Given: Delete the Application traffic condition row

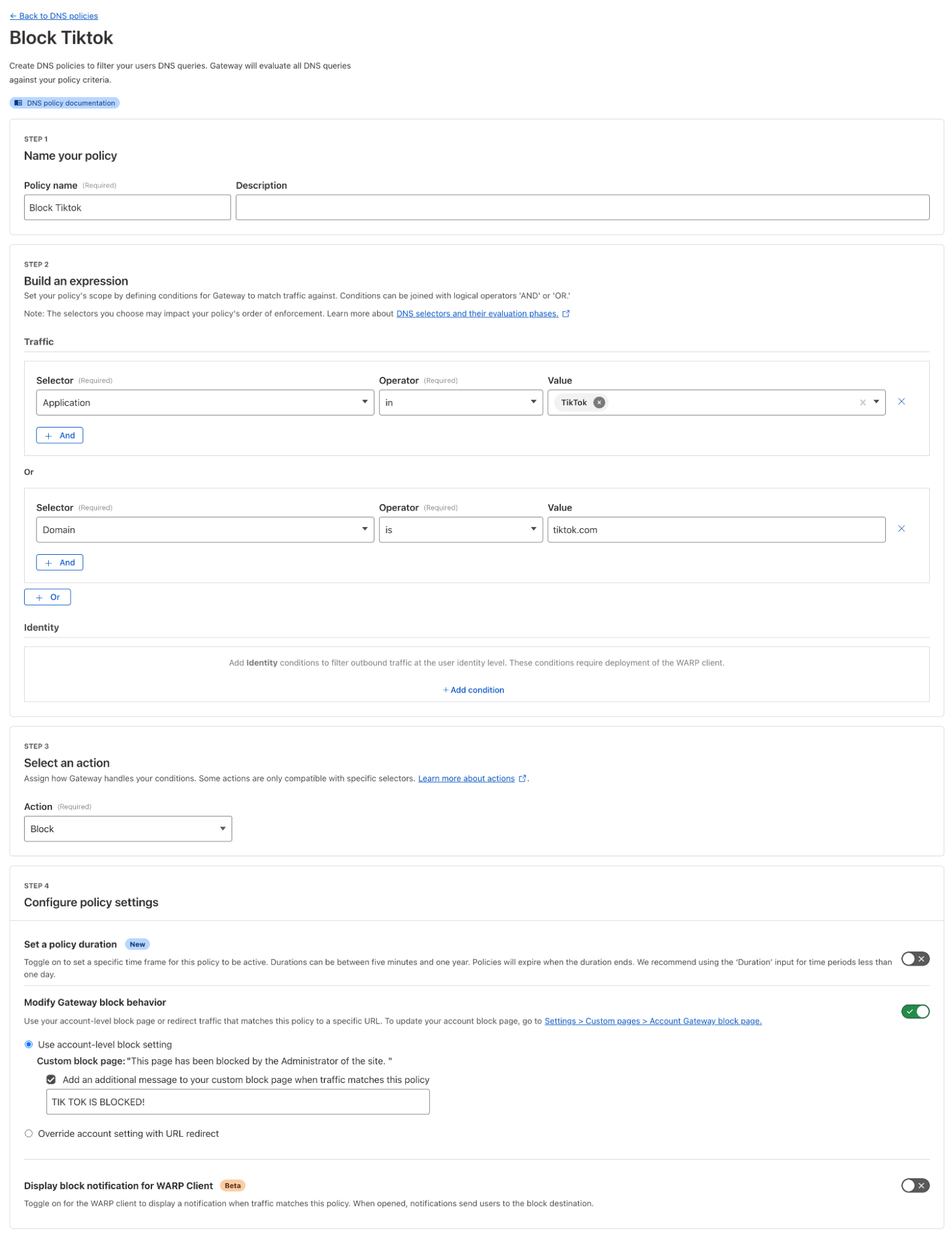Looking at the screenshot, I should pyautogui.click(x=901, y=402).
